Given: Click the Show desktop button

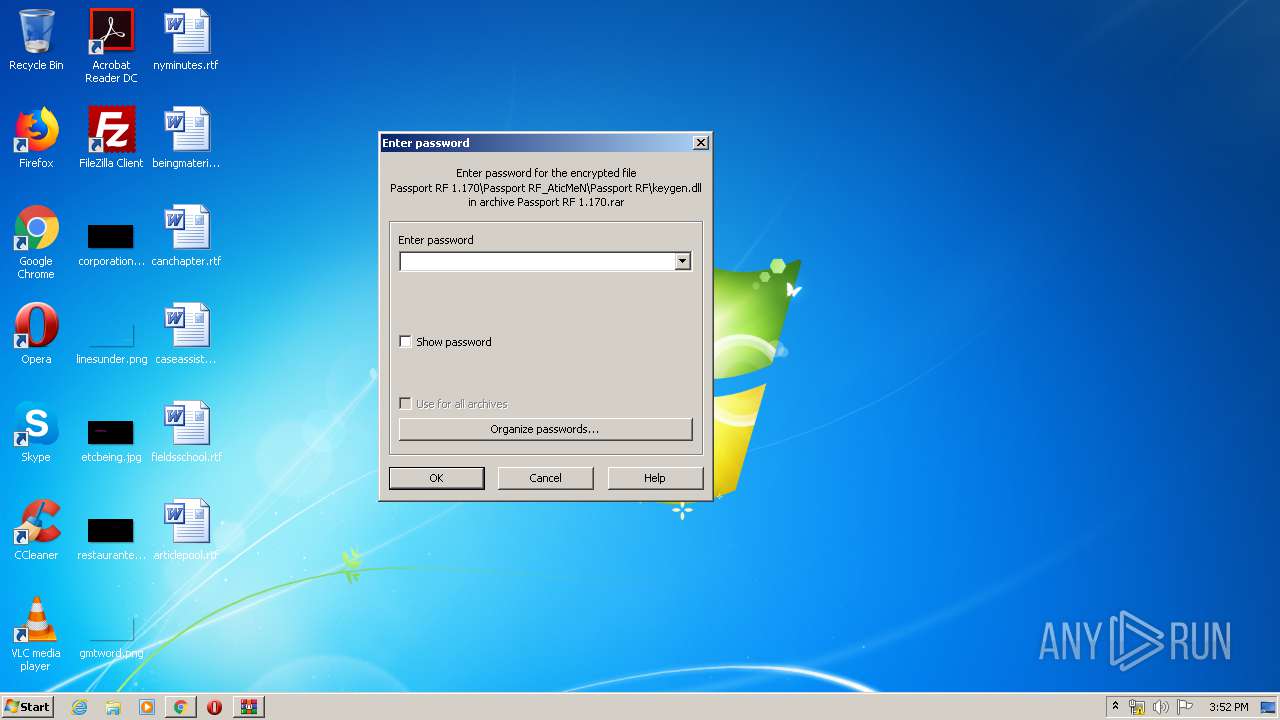Looking at the screenshot, I should pyautogui.click(x=1268, y=707).
